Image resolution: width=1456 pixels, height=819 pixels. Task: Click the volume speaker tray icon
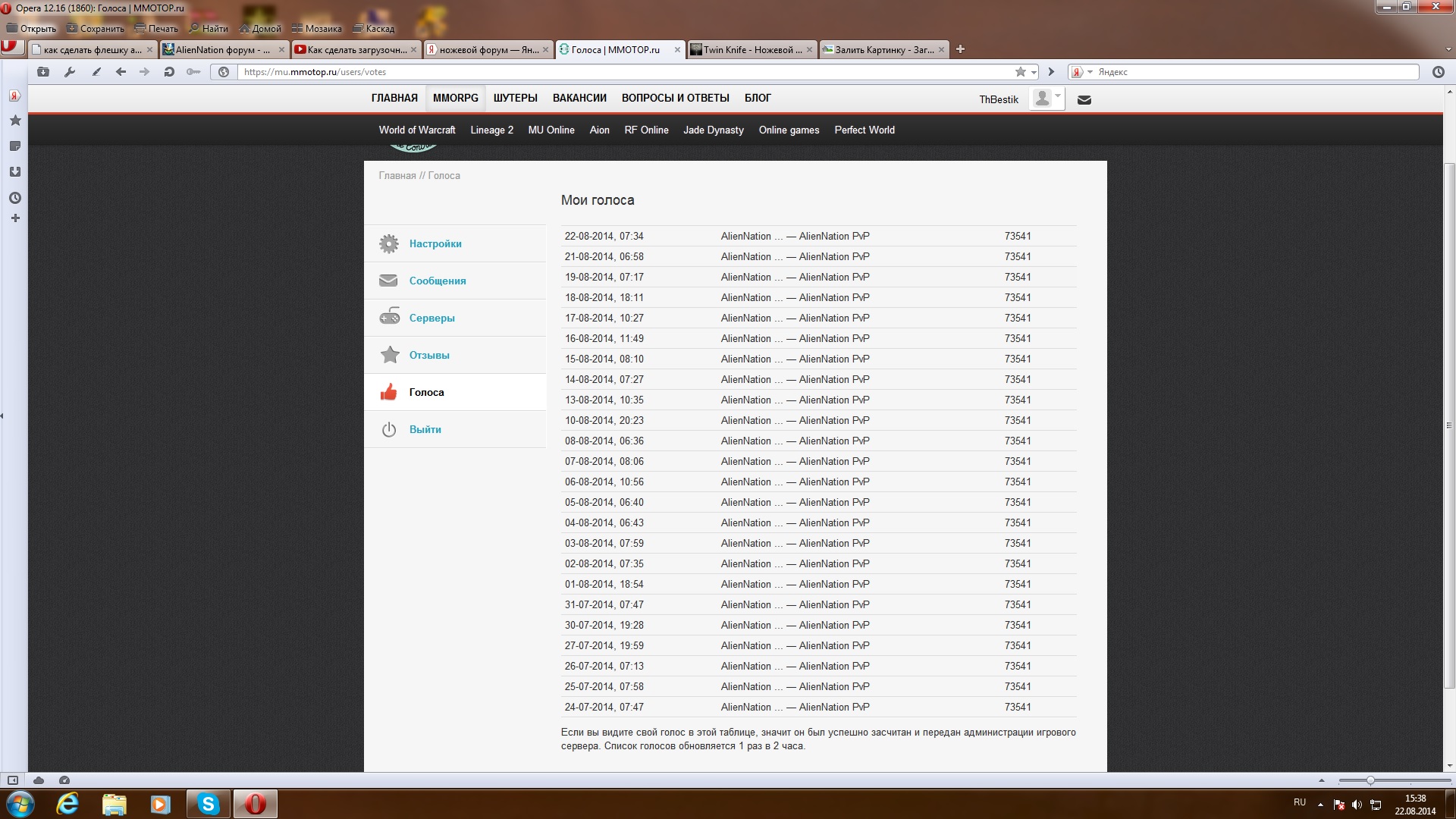[x=1357, y=805]
